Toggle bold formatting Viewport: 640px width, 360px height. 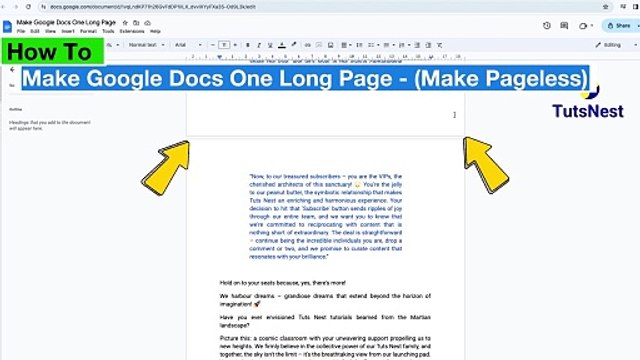(247, 45)
